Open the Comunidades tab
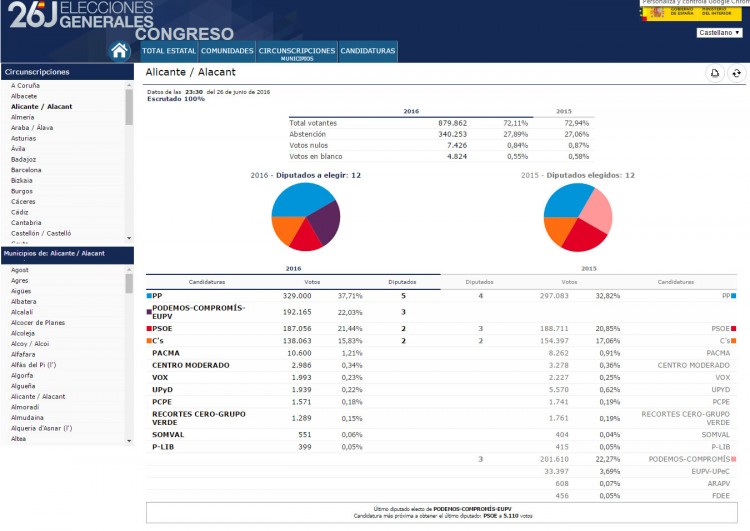The width and height of the screenshot is (750, 531). pyautogui.click(x=227, y=51)
